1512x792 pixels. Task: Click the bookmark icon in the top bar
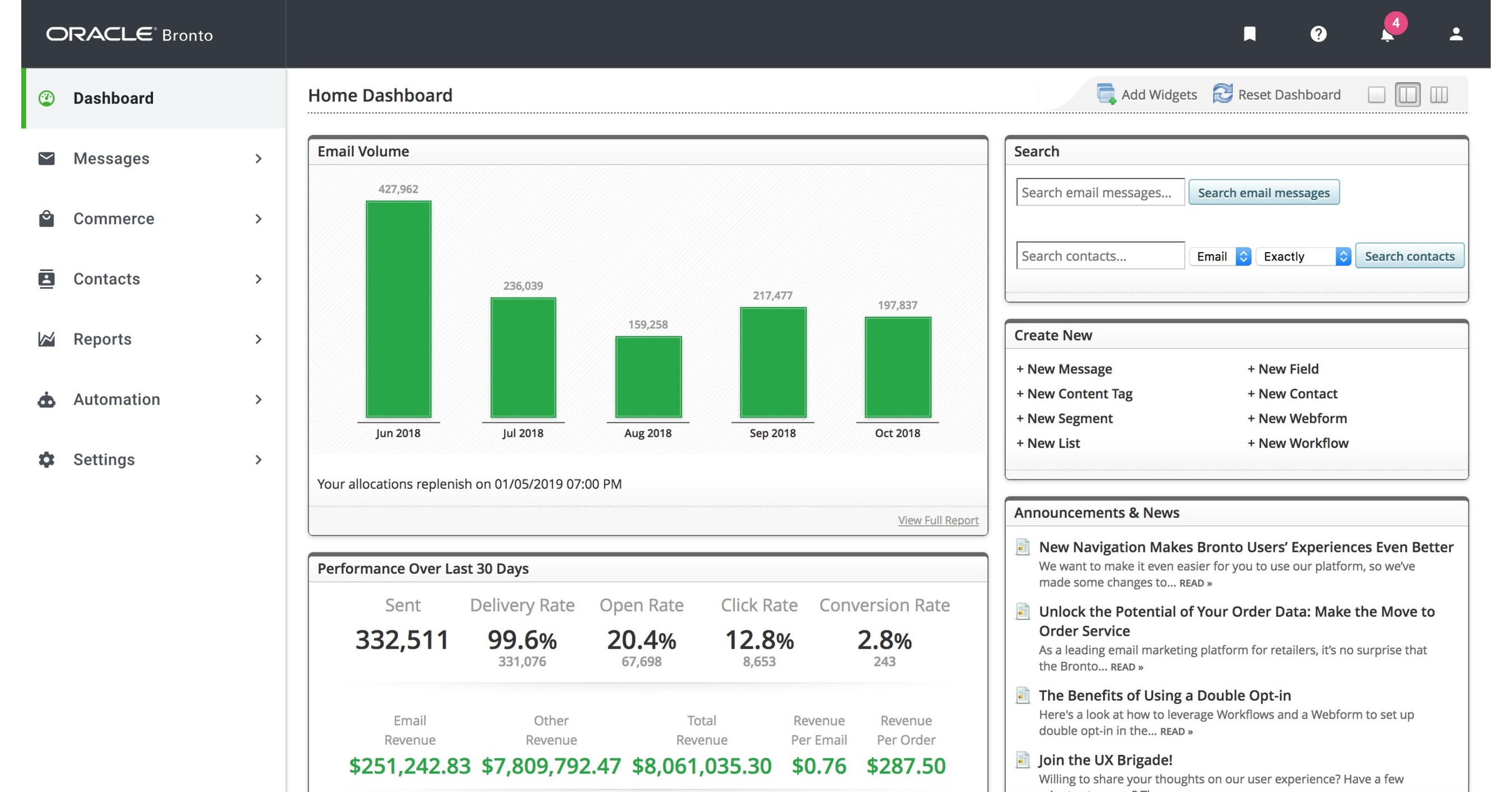coord(1249,34)
